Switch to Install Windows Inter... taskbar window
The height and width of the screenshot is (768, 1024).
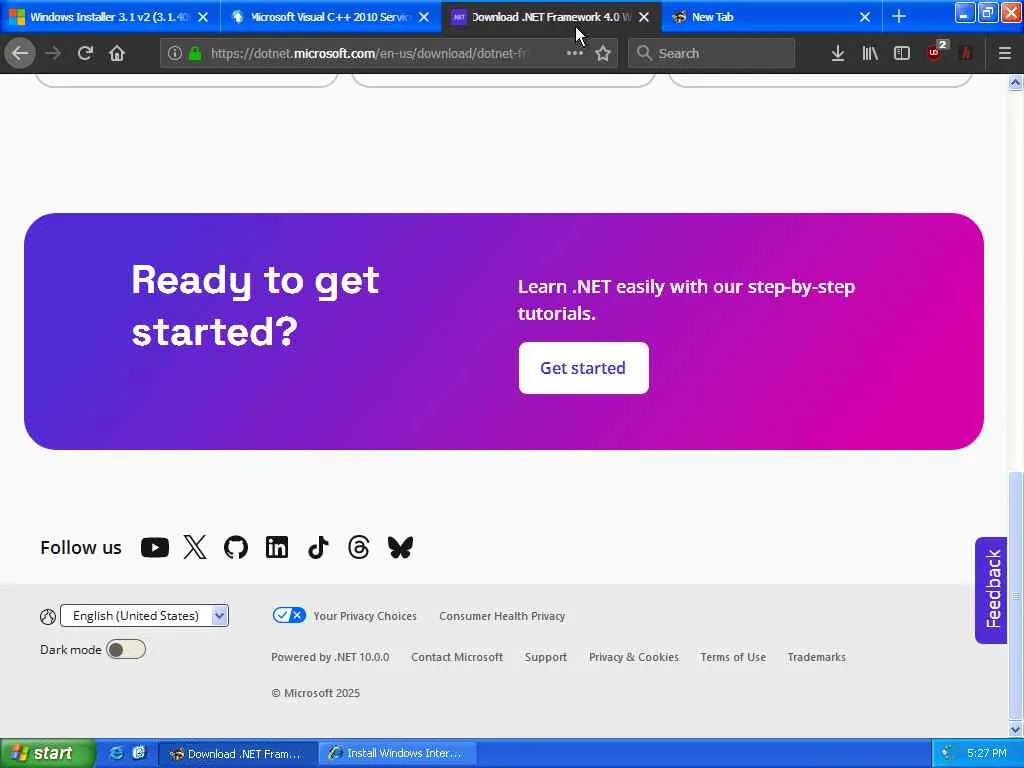397,754
